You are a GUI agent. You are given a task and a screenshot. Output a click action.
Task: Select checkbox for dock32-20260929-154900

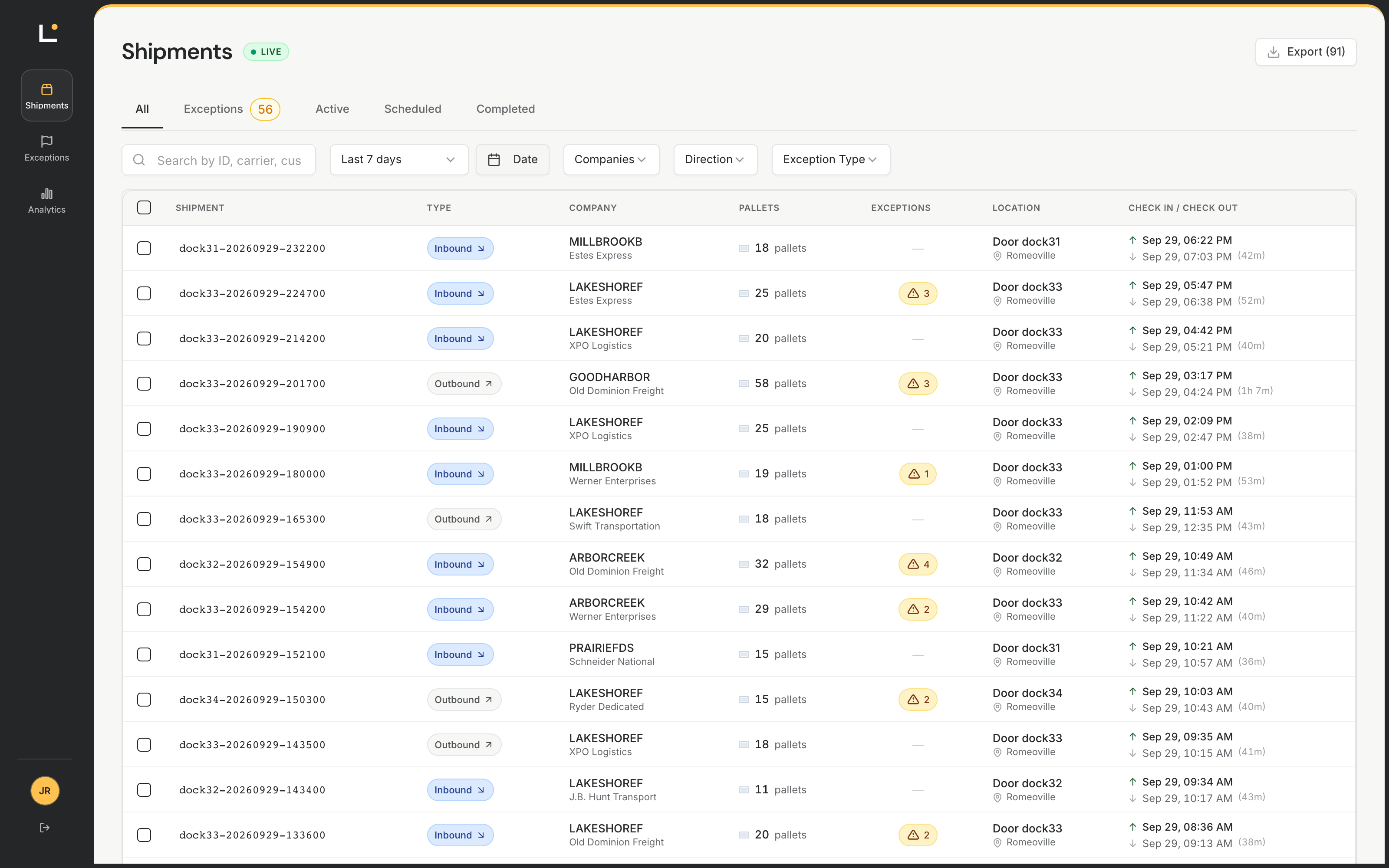(144, 564)
